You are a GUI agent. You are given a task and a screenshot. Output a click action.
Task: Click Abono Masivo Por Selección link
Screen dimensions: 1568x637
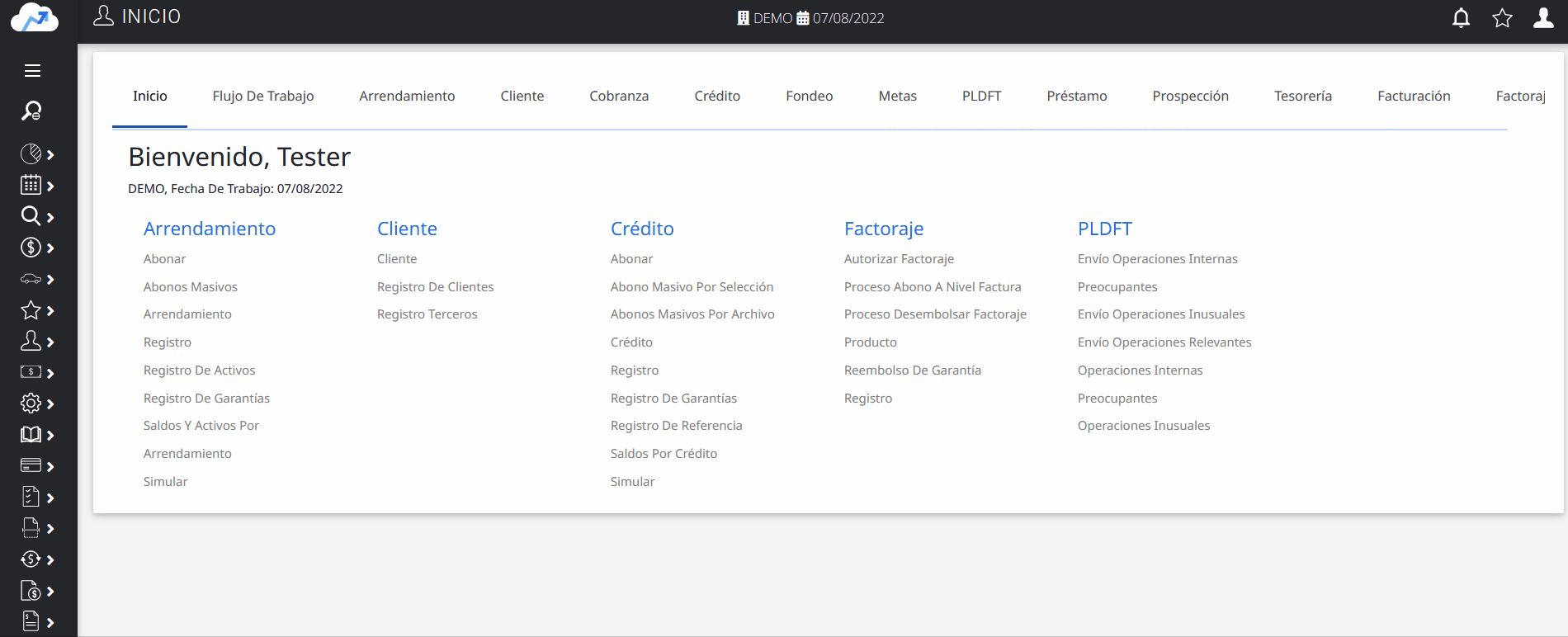pos(692,287)
